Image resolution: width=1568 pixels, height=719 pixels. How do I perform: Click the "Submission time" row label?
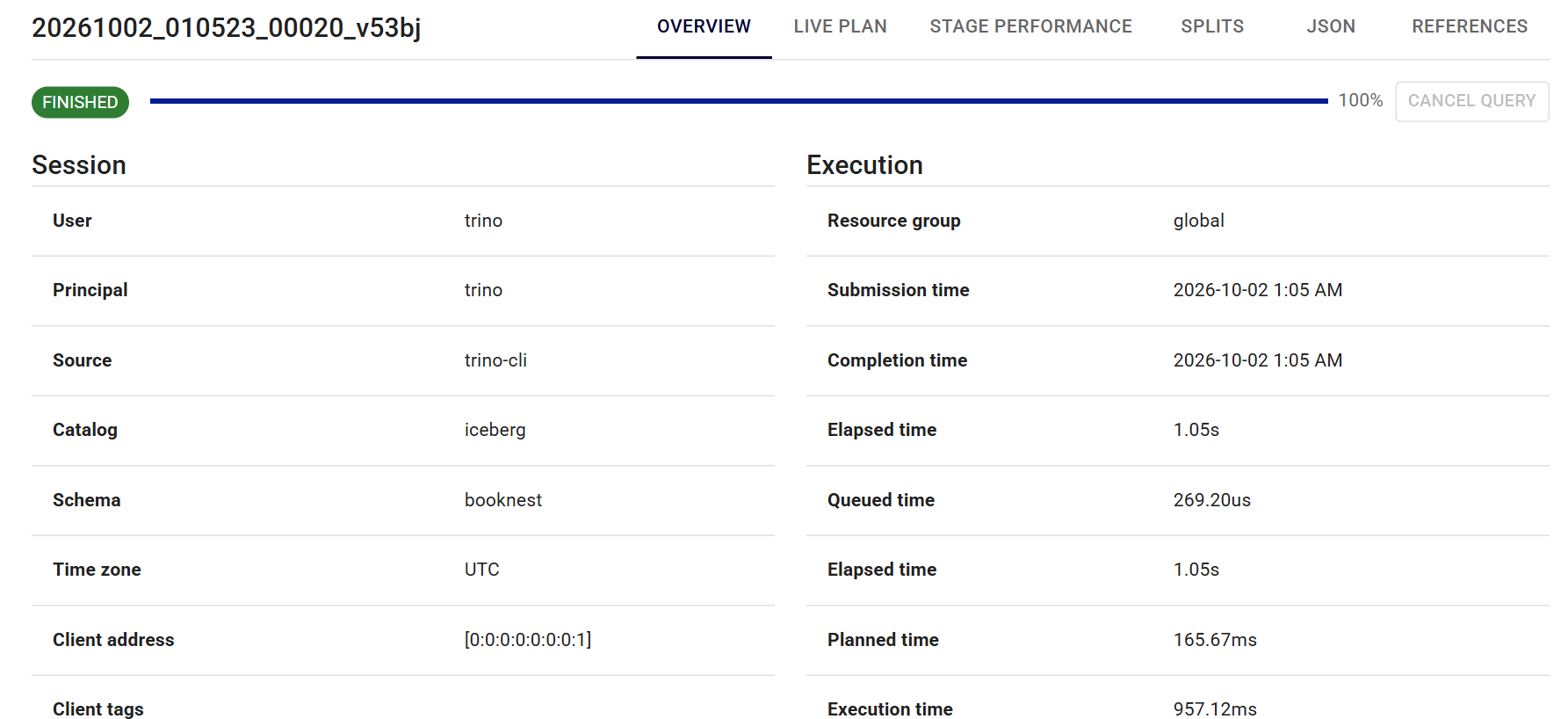(x=898, y=290)
